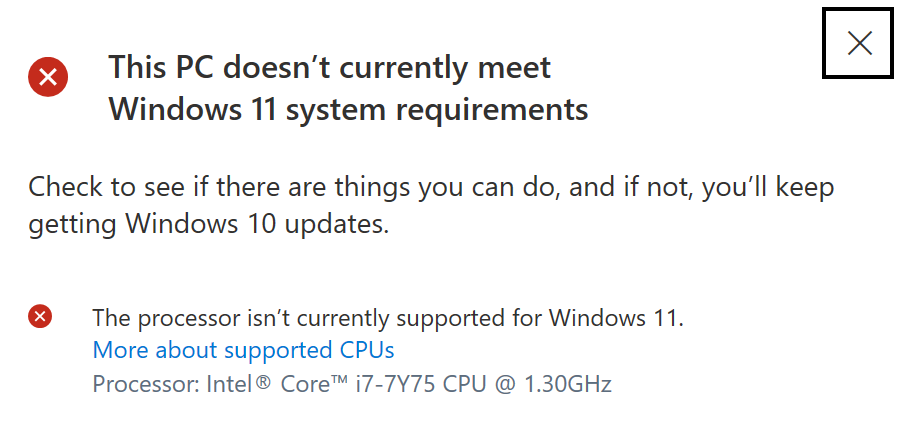Click the 'getting Windows 10 updates' text line

pos(208,225)
